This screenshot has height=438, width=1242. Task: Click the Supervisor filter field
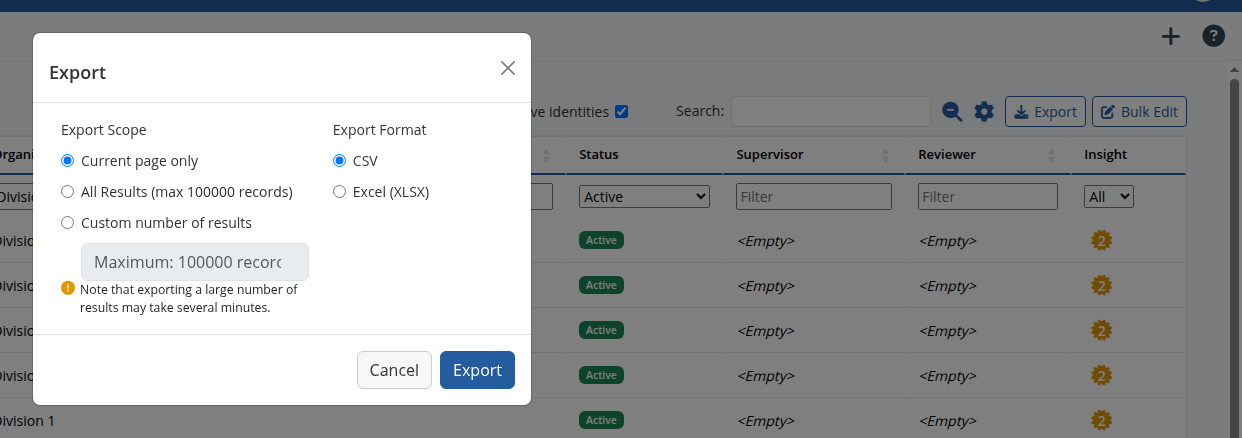[814, 197]
